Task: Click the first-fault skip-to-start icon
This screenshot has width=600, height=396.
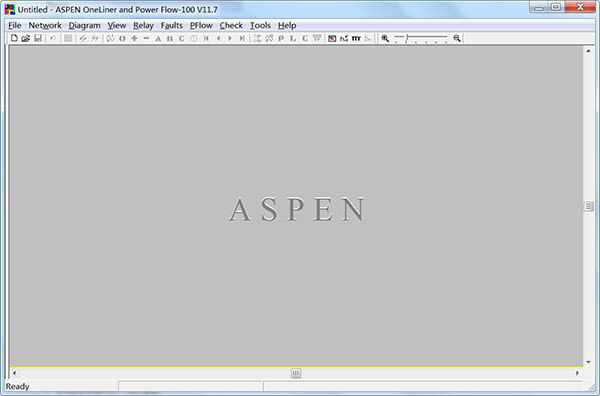Action: click(x=206, y=38)
